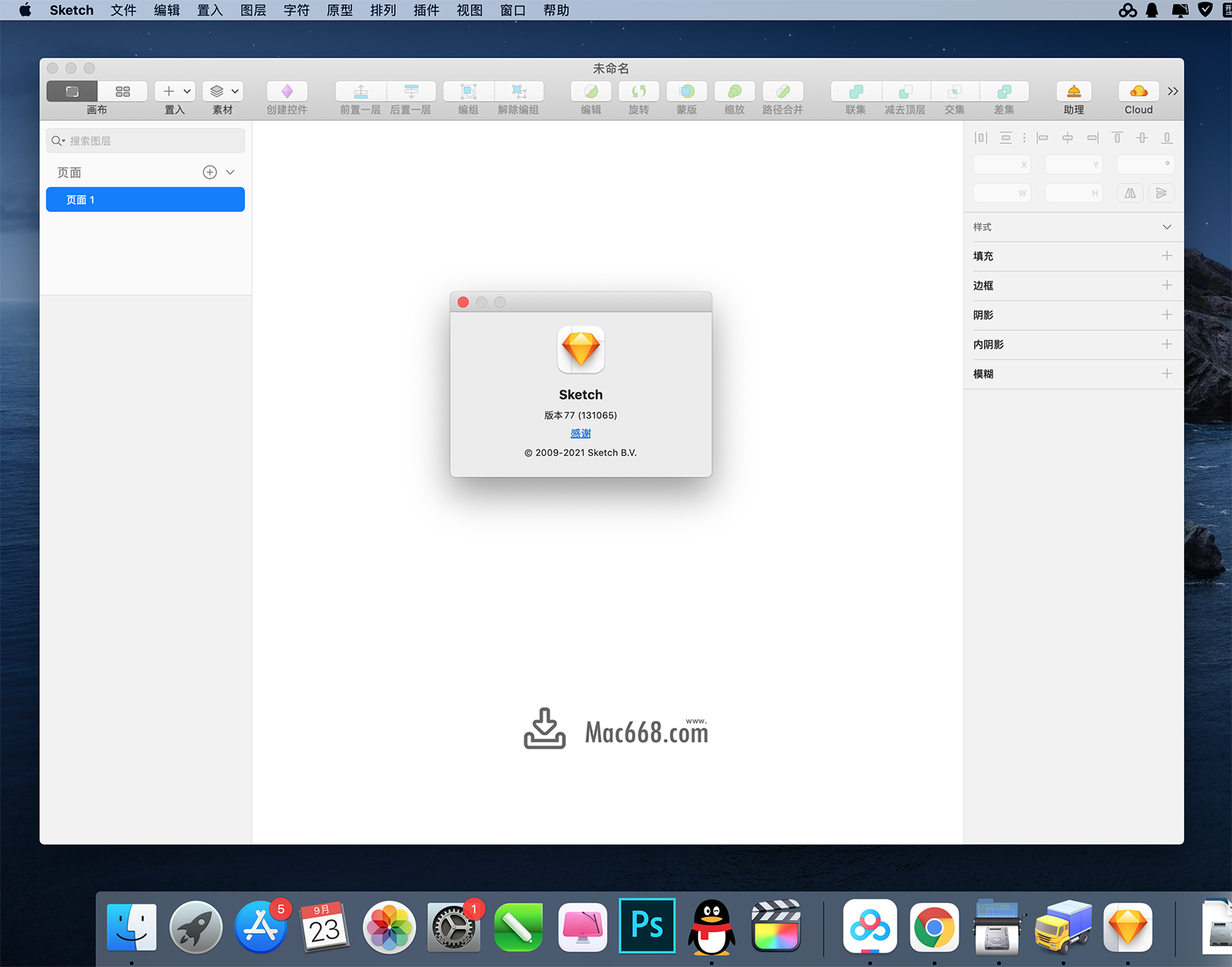The height and width of the screenshot is (967, 1232).
Task: Click the 解除编组 ungroup icon
Action: (520, 91)
